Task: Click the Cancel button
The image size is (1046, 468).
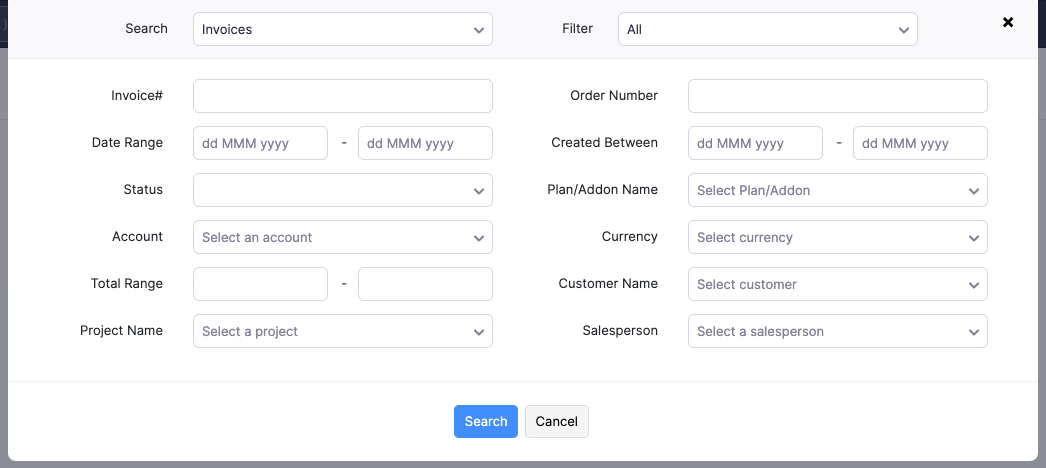Action: 557,421
